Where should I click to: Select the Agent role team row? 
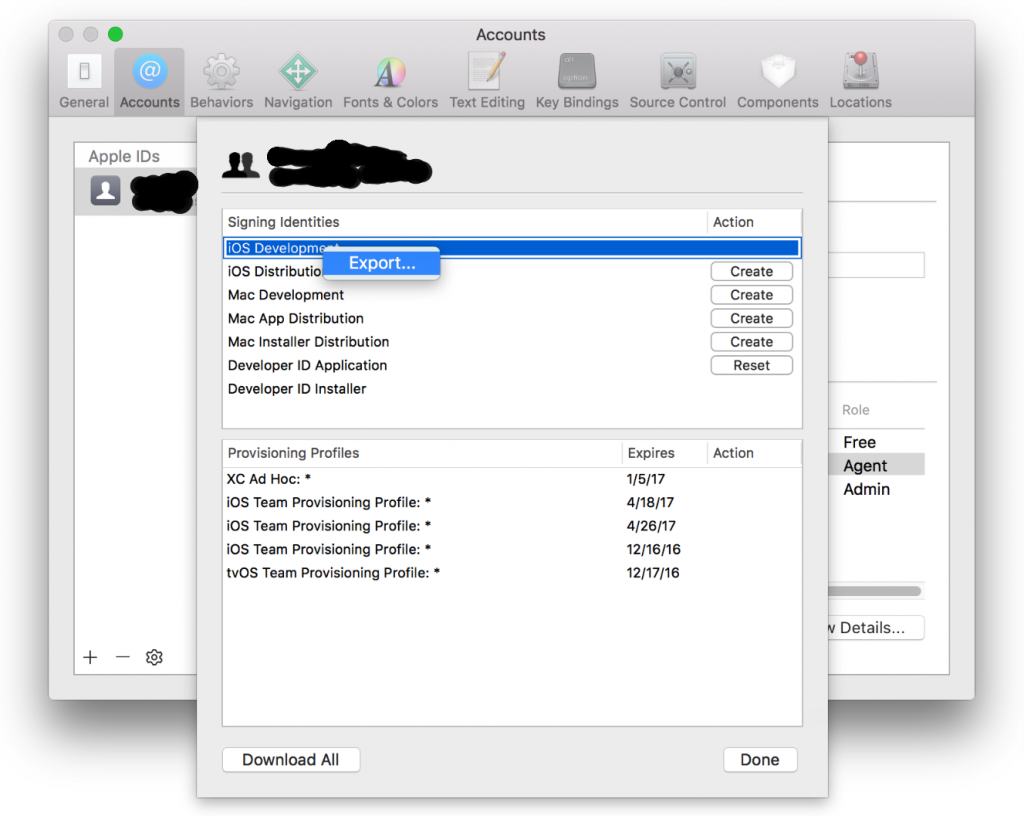pos(876,465)
